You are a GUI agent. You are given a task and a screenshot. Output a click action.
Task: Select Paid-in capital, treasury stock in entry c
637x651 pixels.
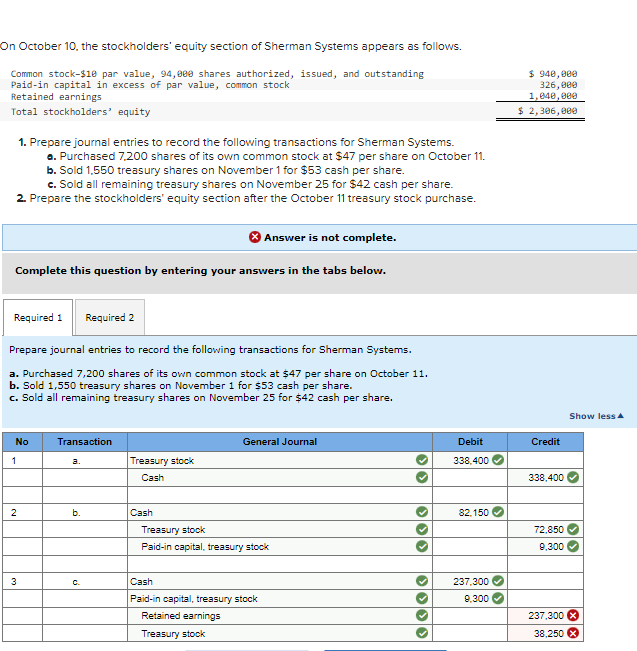pos(279,598)
